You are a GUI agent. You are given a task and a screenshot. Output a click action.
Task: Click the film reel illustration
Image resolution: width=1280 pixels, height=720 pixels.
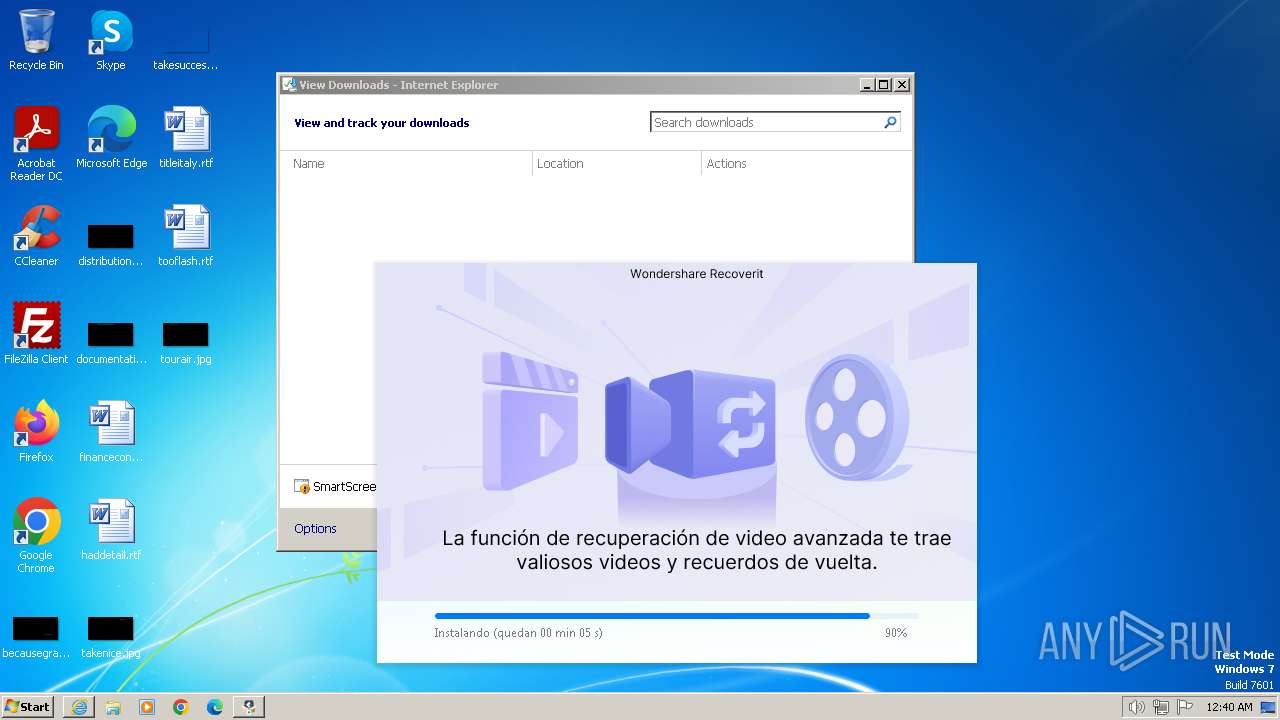(857, 419)
